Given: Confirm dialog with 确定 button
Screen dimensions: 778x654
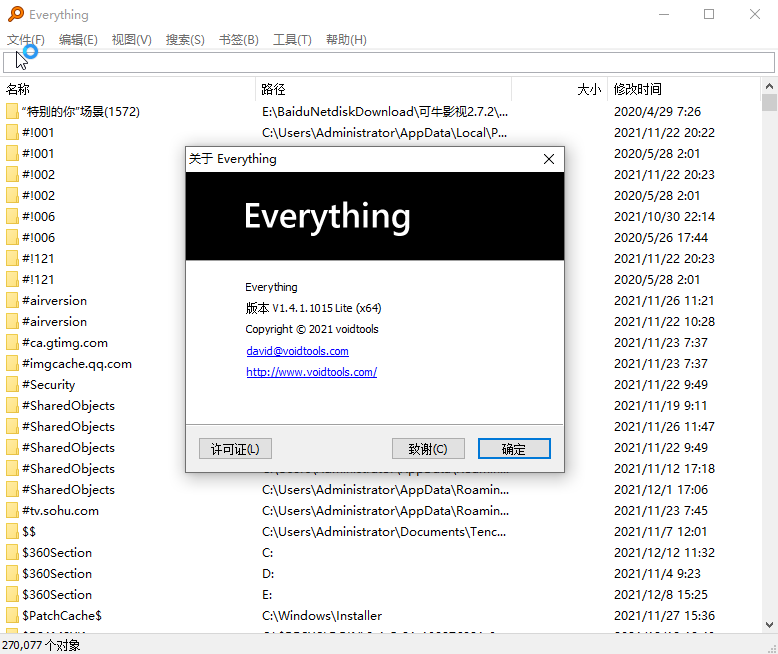Looking at the screenshot, I should point(514,449).
